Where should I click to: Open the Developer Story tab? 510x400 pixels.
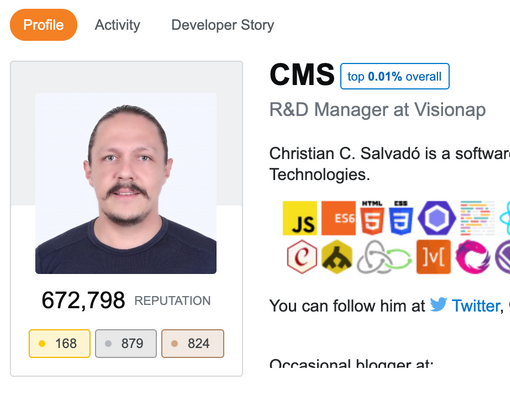tap(223, 25)
